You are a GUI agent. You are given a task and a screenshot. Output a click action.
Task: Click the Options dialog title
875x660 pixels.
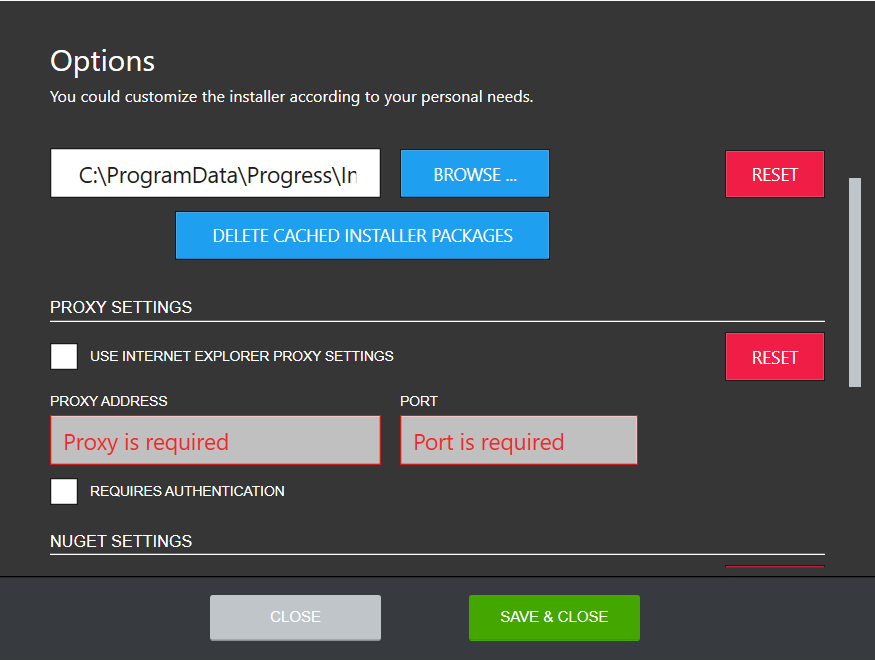[x=102, y=61]
